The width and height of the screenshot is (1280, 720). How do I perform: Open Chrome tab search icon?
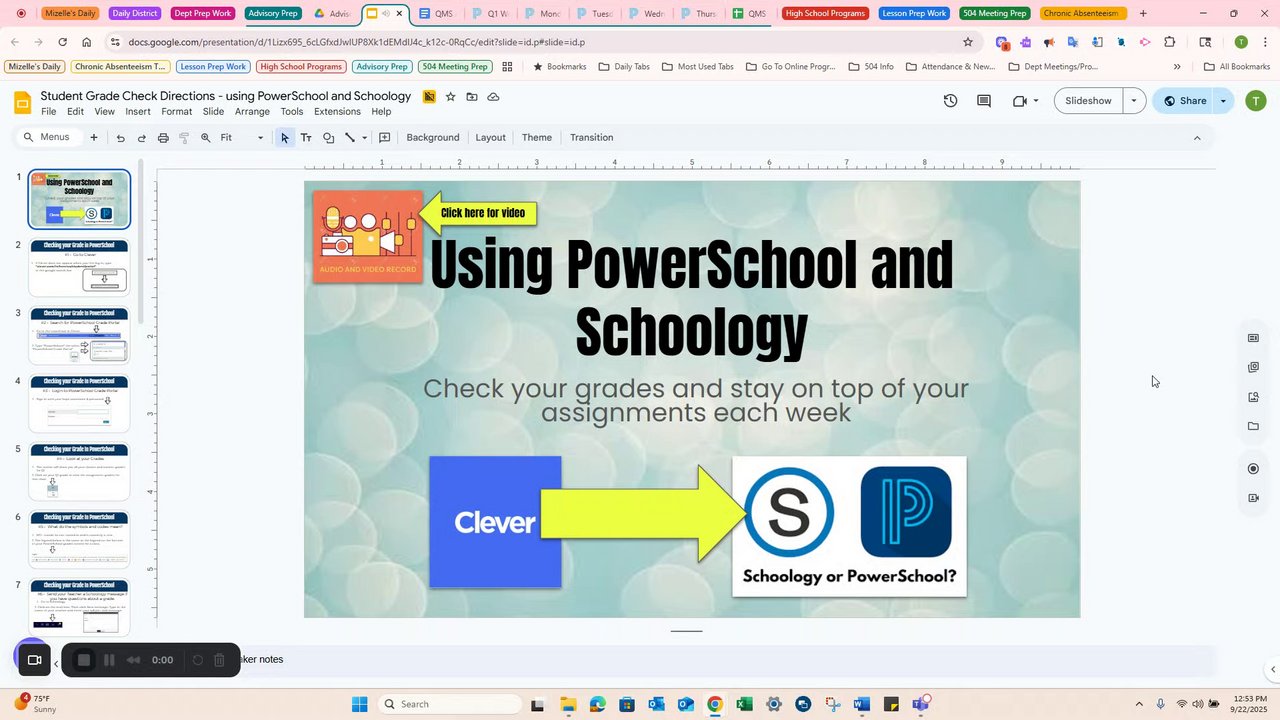click(1205, 42)
